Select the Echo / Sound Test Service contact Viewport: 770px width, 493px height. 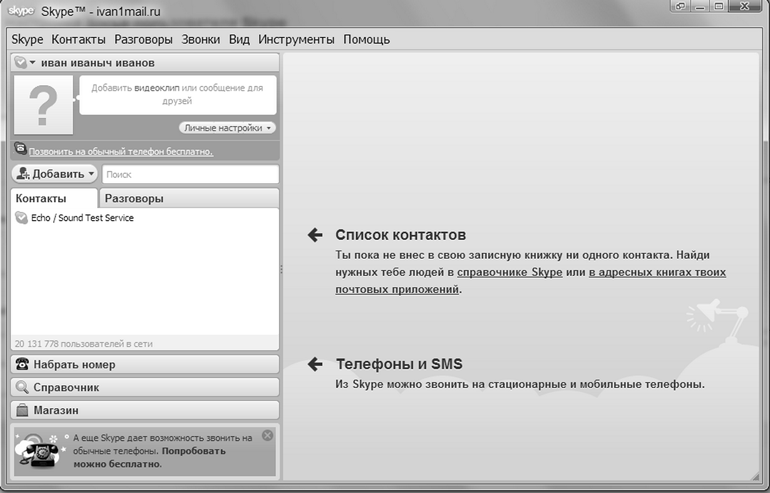pyautogui.click(x=145, y=218)
